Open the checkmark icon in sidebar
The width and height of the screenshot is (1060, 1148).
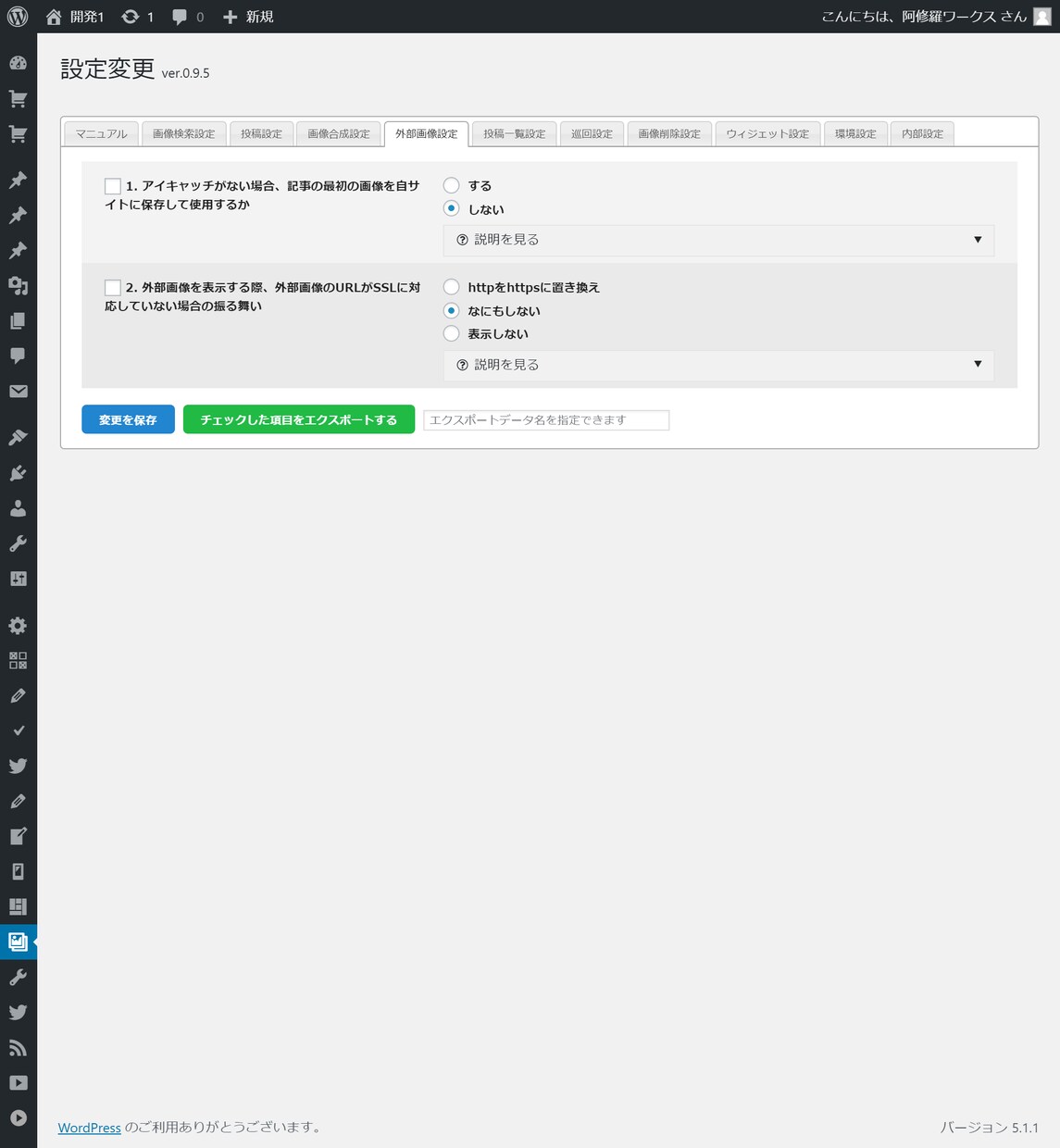pyautogui.click(x=18, y=730)
